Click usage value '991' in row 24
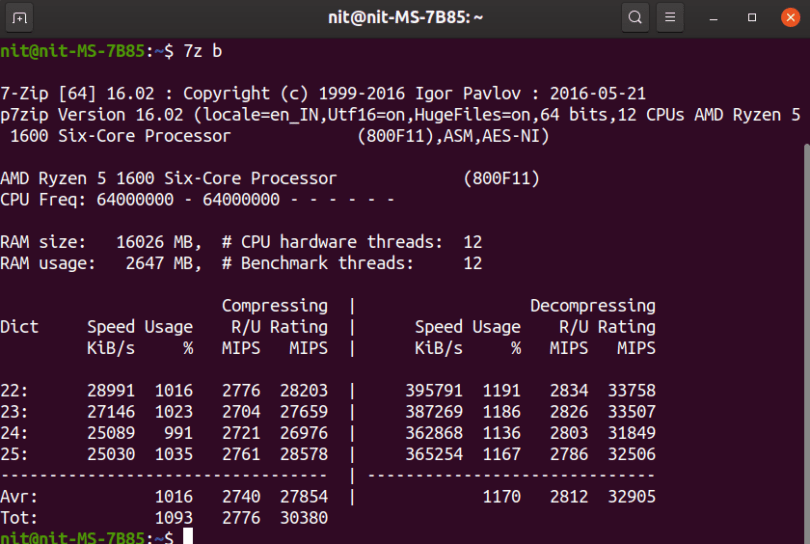Image resolution: width=810 pixels, height=544 pixels. tap(178, 432)
